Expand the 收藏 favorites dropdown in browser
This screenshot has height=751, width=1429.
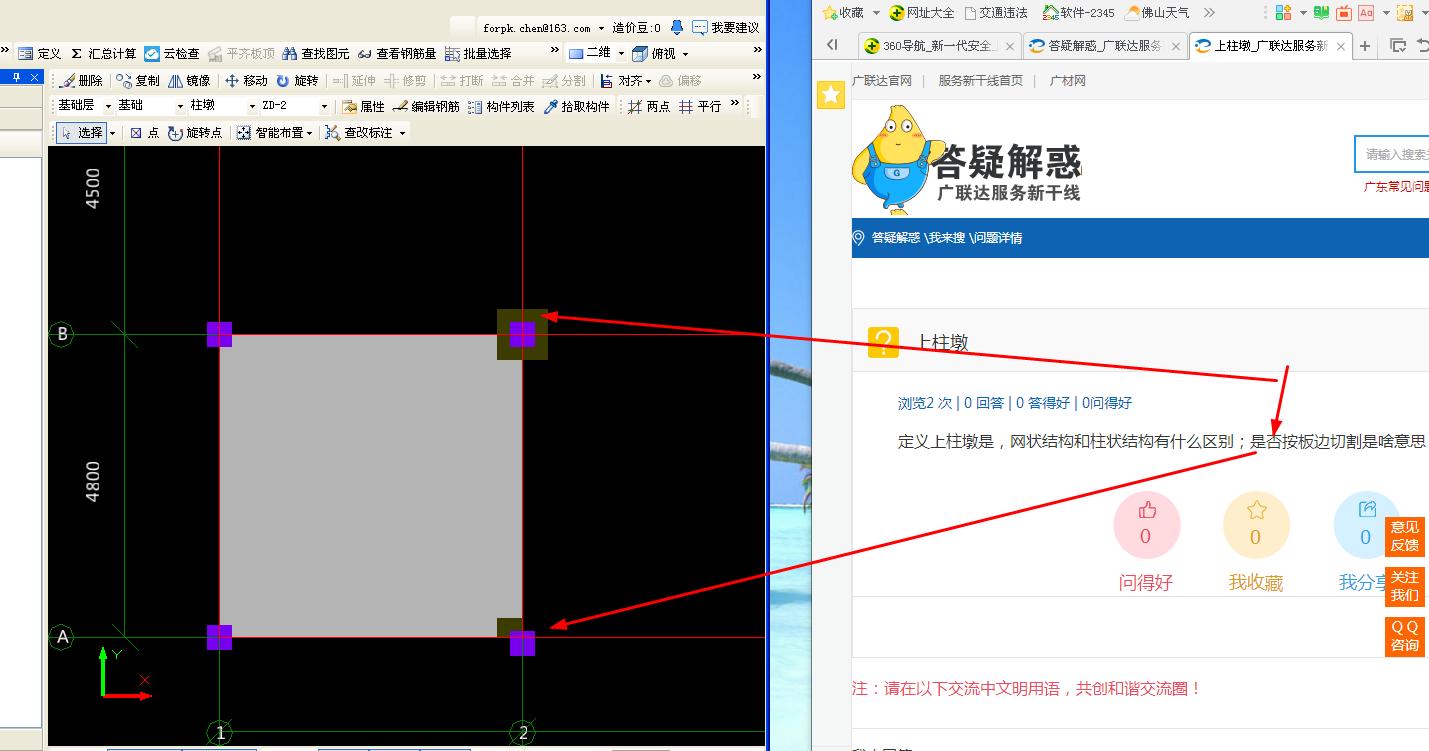pos(876,13)
